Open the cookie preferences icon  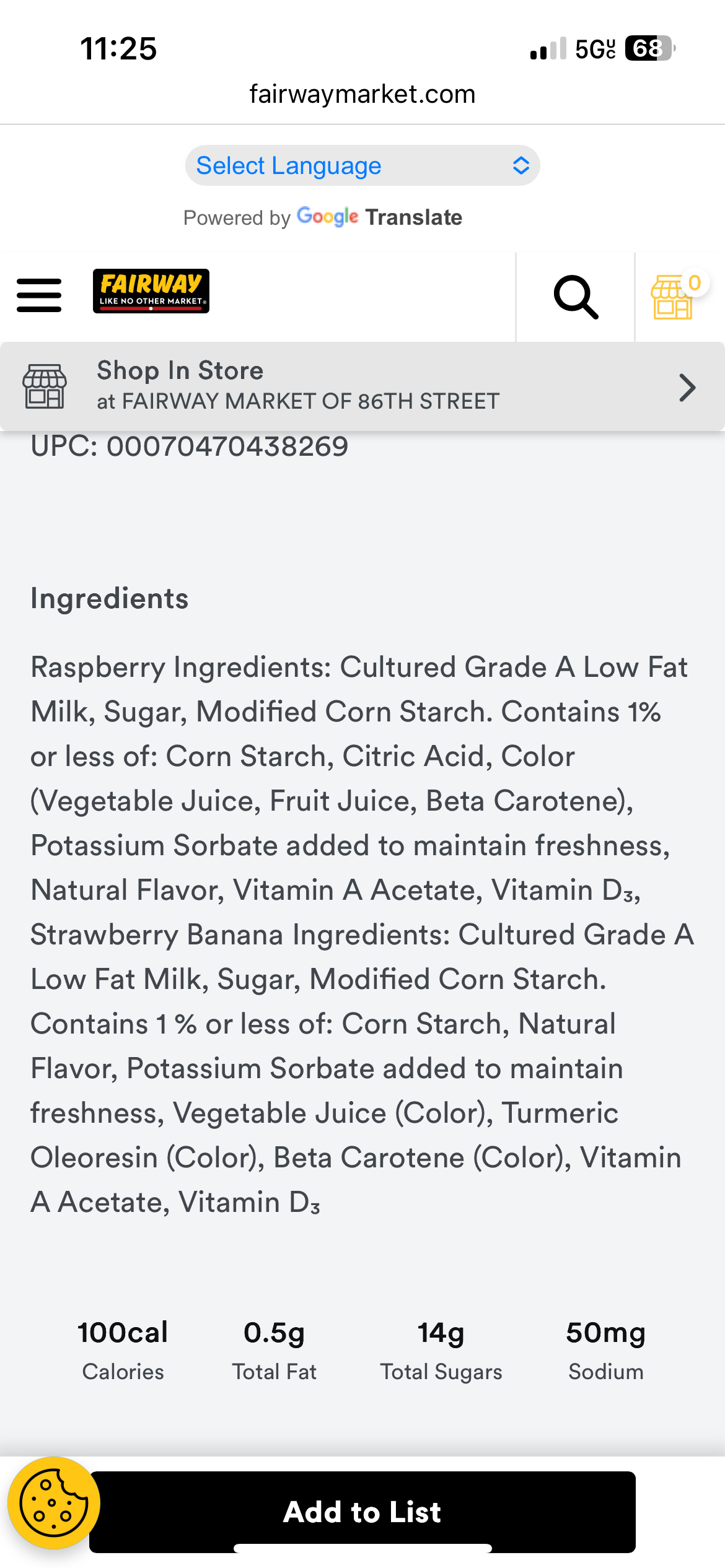tap(53, 1502)
